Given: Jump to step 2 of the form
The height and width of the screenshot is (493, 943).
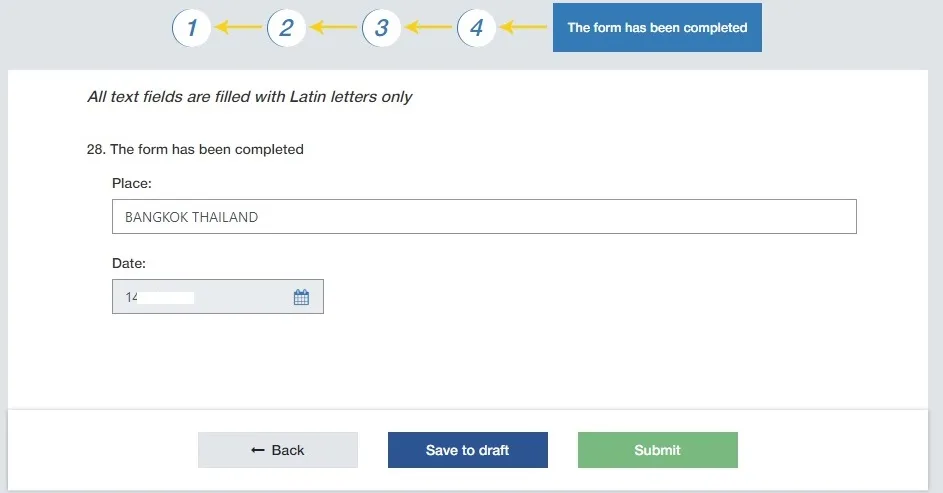Looking at the screenshot, I should 286,28.
